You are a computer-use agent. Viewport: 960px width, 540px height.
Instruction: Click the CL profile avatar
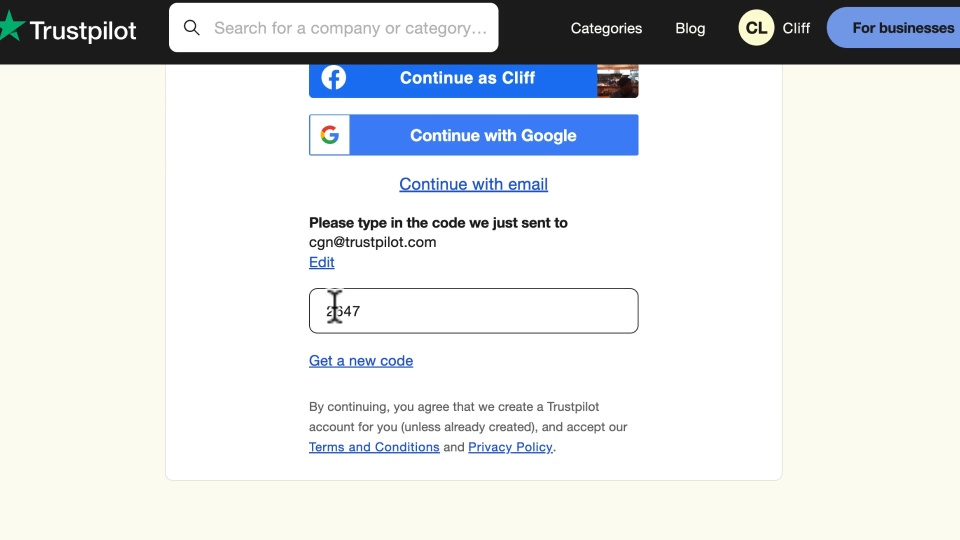tap(756, 28)
